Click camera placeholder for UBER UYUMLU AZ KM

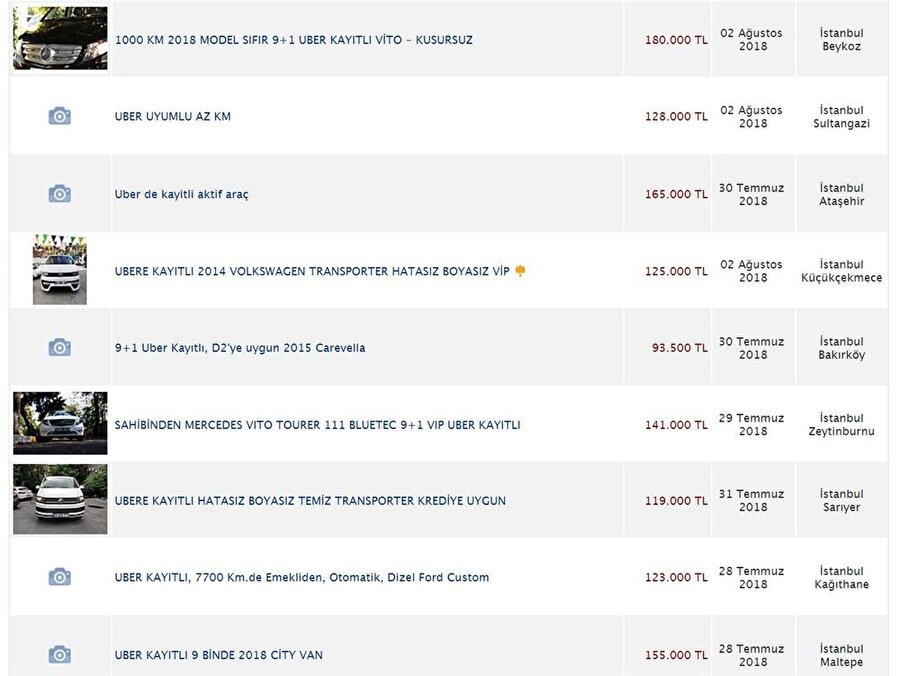pyautogui.click(x=60, y=116)
